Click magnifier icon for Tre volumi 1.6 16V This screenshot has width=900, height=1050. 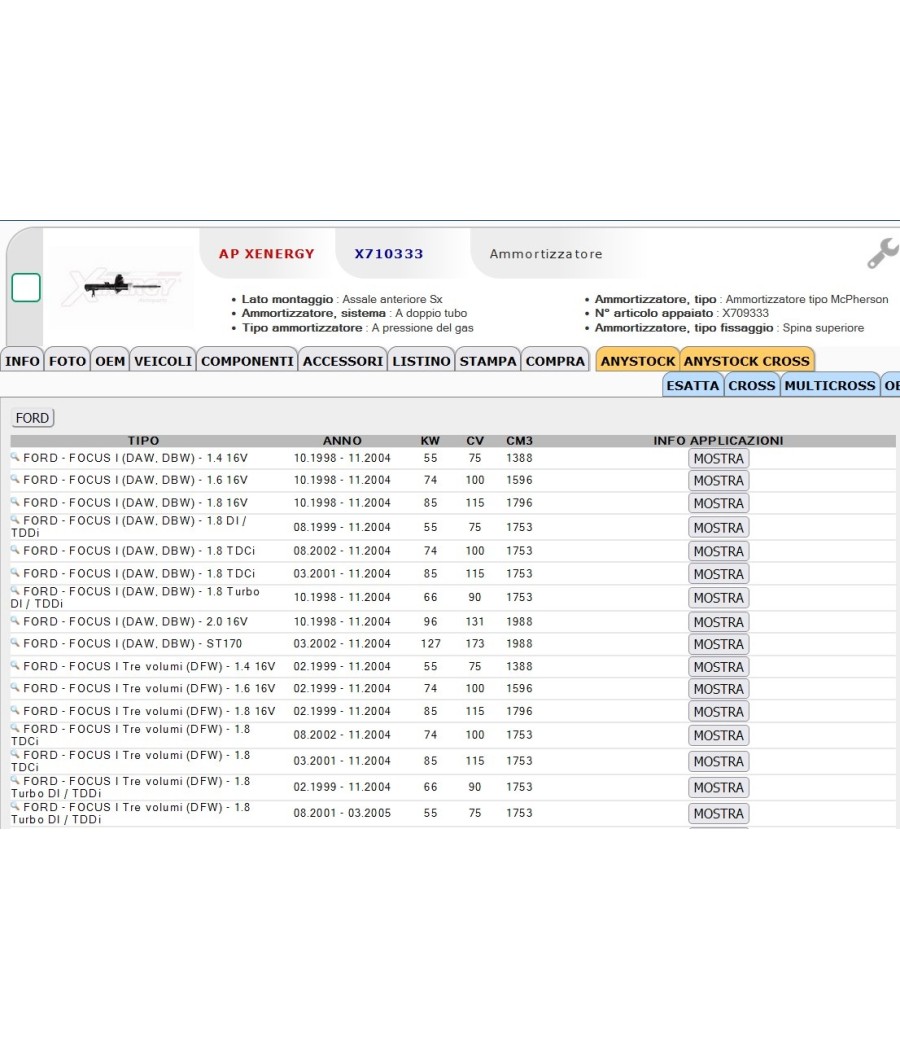coord(15,687)
